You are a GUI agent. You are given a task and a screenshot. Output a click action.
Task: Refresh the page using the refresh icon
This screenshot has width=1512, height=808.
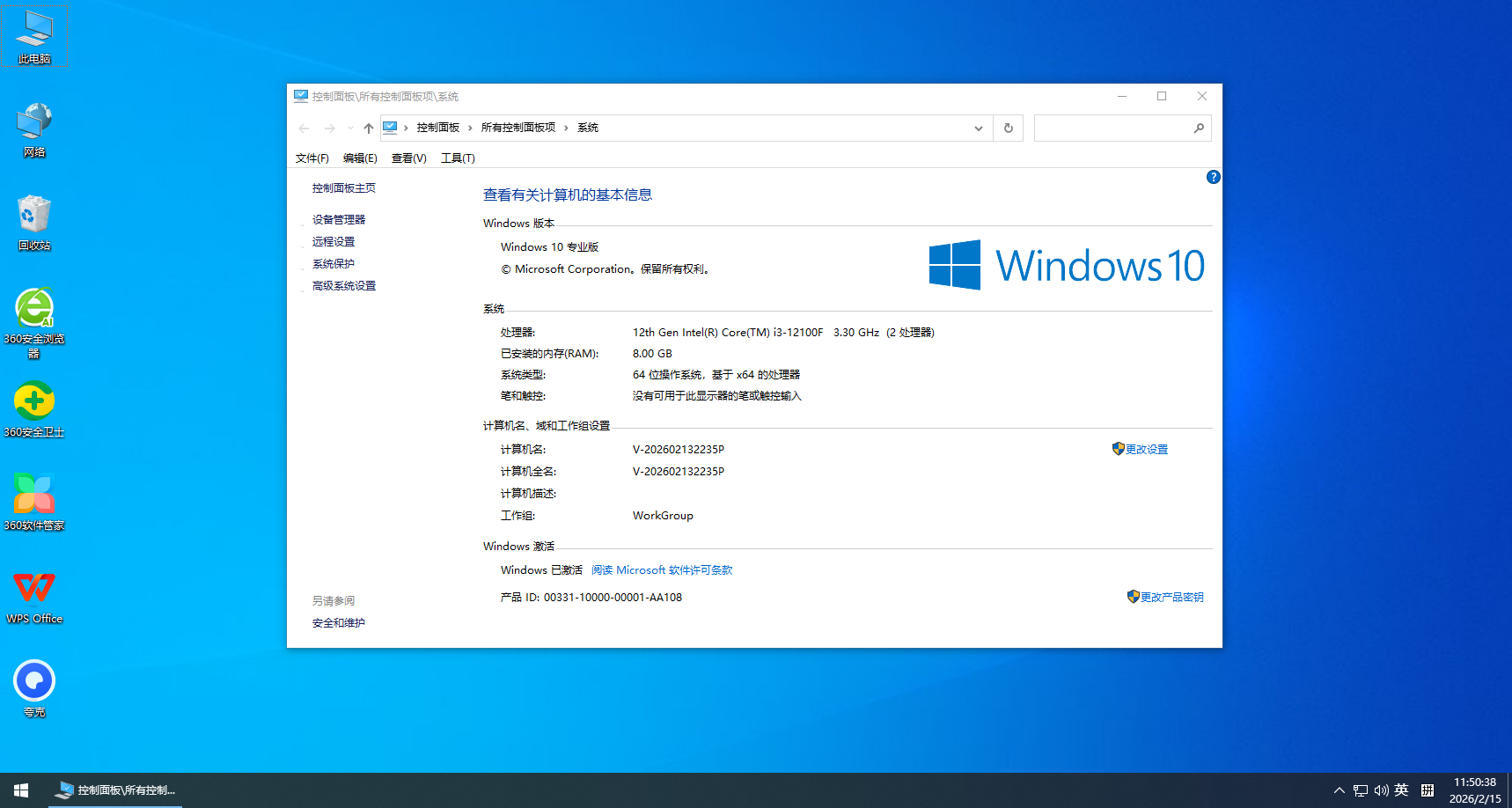tap(1008, 128)
